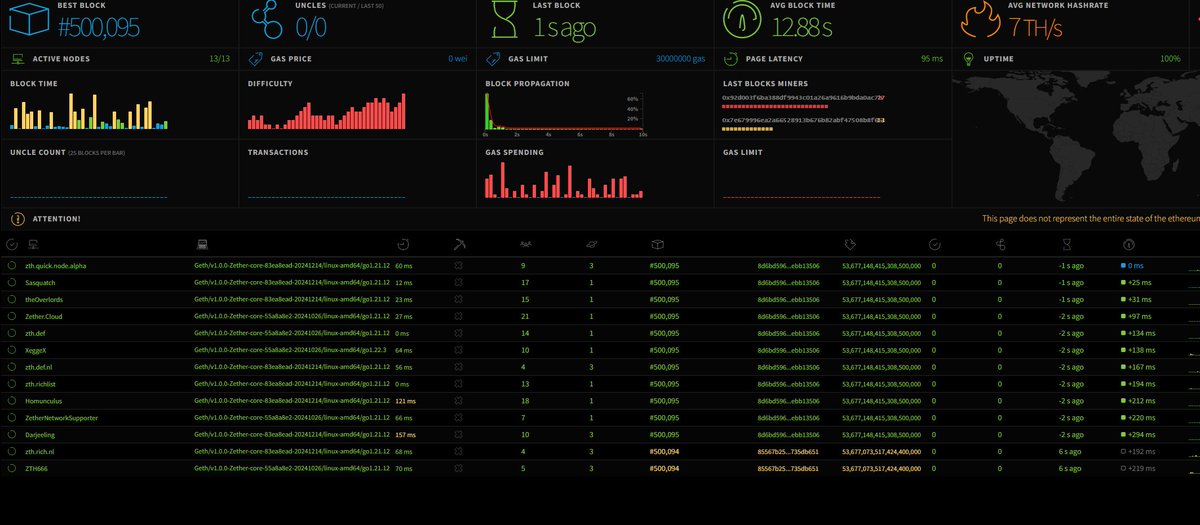1200x525 pixels.
Task: Pin the XeggeX node
Action: point(12,350)
